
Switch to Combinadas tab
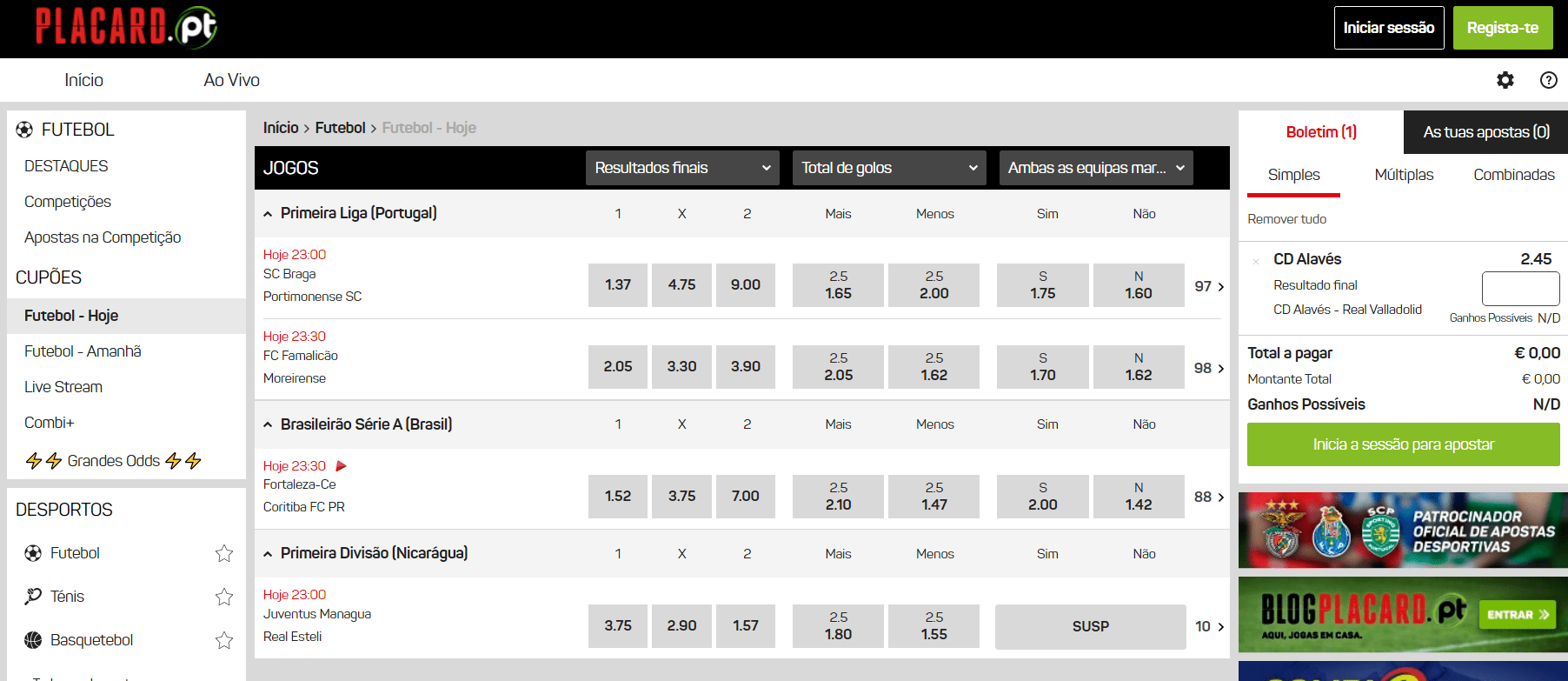point(1514,175)
